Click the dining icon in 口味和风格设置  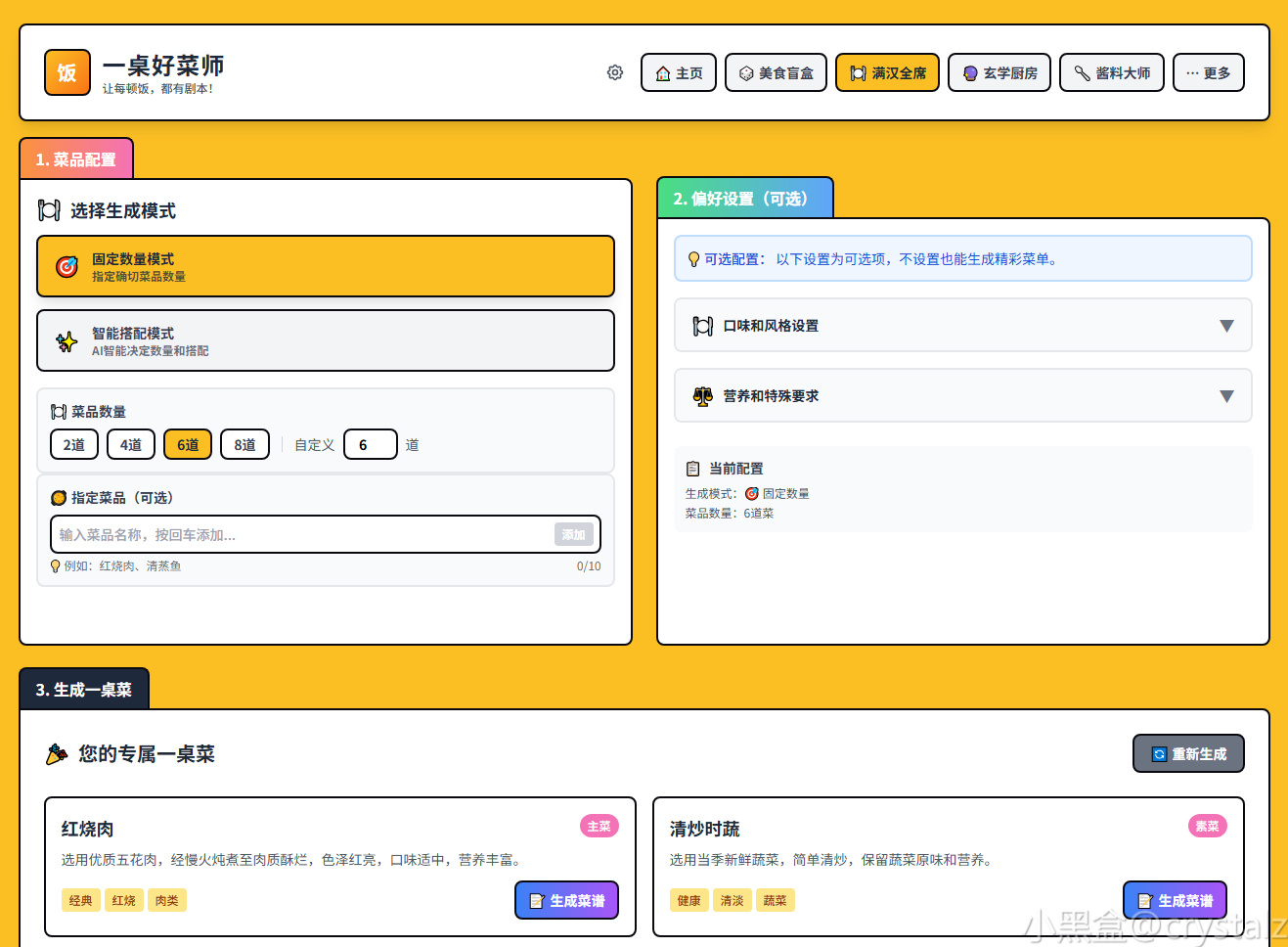pyautogui.click(x=703, y=326)
